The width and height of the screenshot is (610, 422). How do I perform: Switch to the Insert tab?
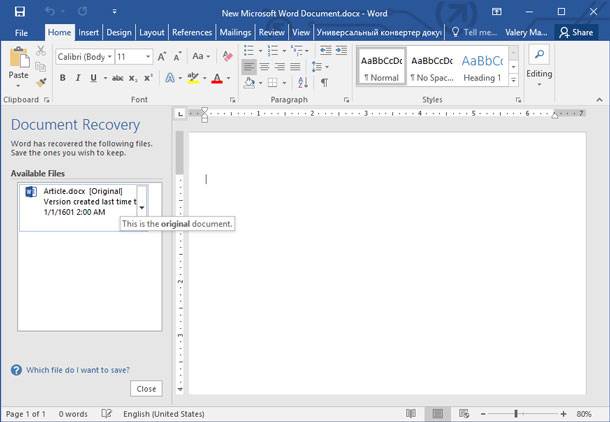click(88, 32)
